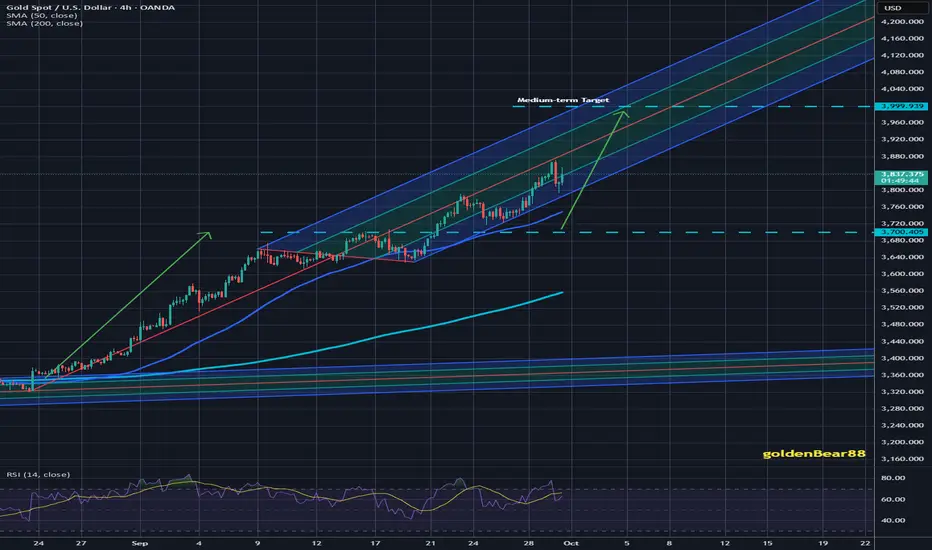Click the 4,200.000 price axis value
The width and height of the screenshot is (932, 550).
point(902,21)
